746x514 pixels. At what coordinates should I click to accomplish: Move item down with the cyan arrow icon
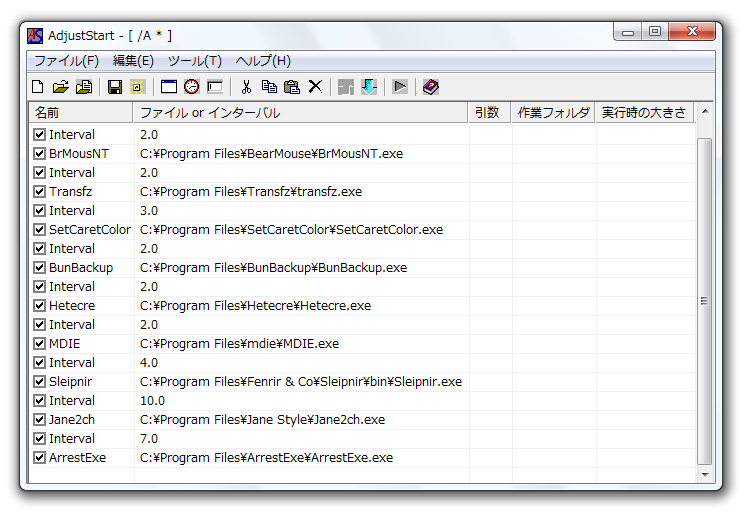click(x=369, y=87)
